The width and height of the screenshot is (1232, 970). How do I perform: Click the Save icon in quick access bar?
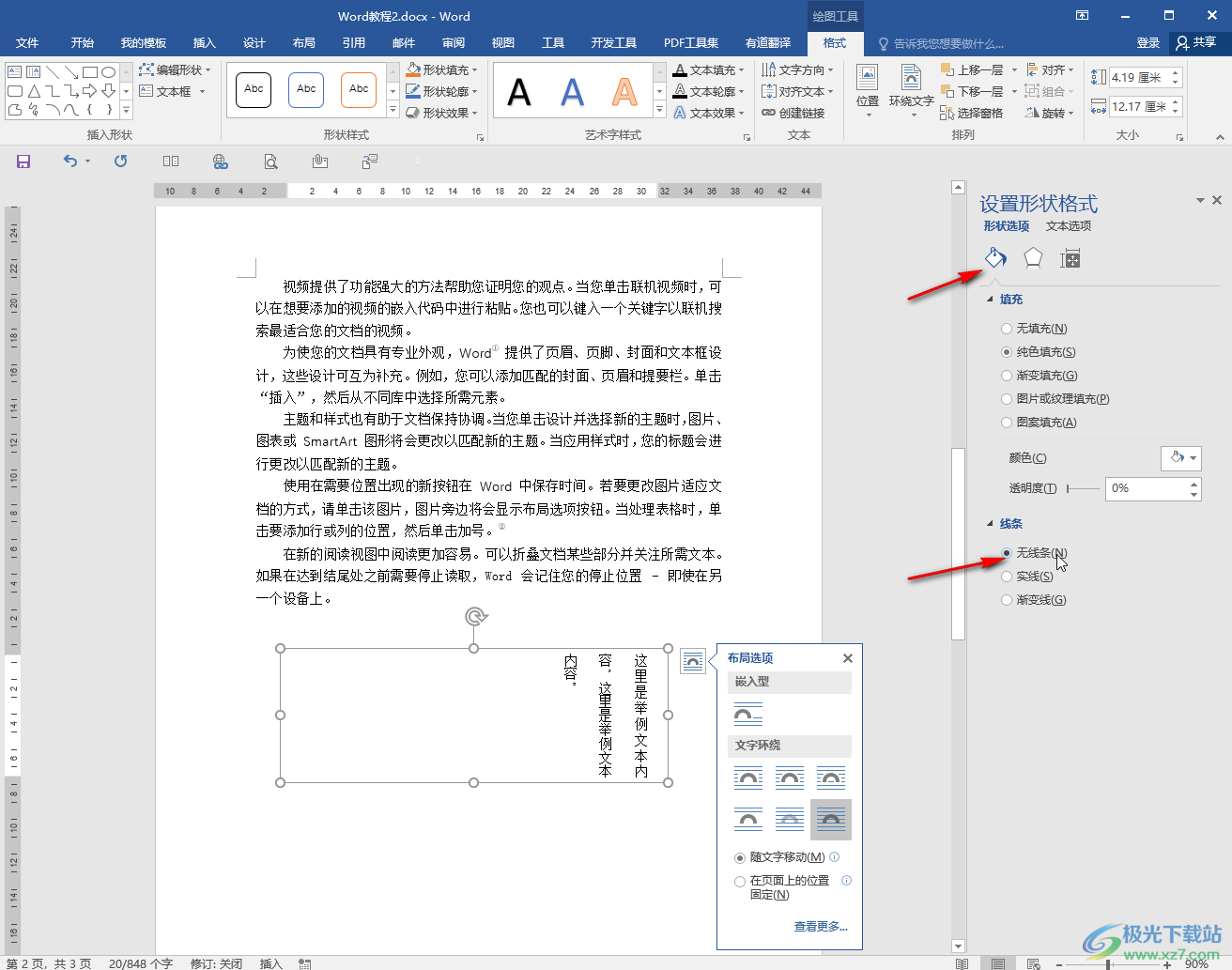click(x=23, y=162)
